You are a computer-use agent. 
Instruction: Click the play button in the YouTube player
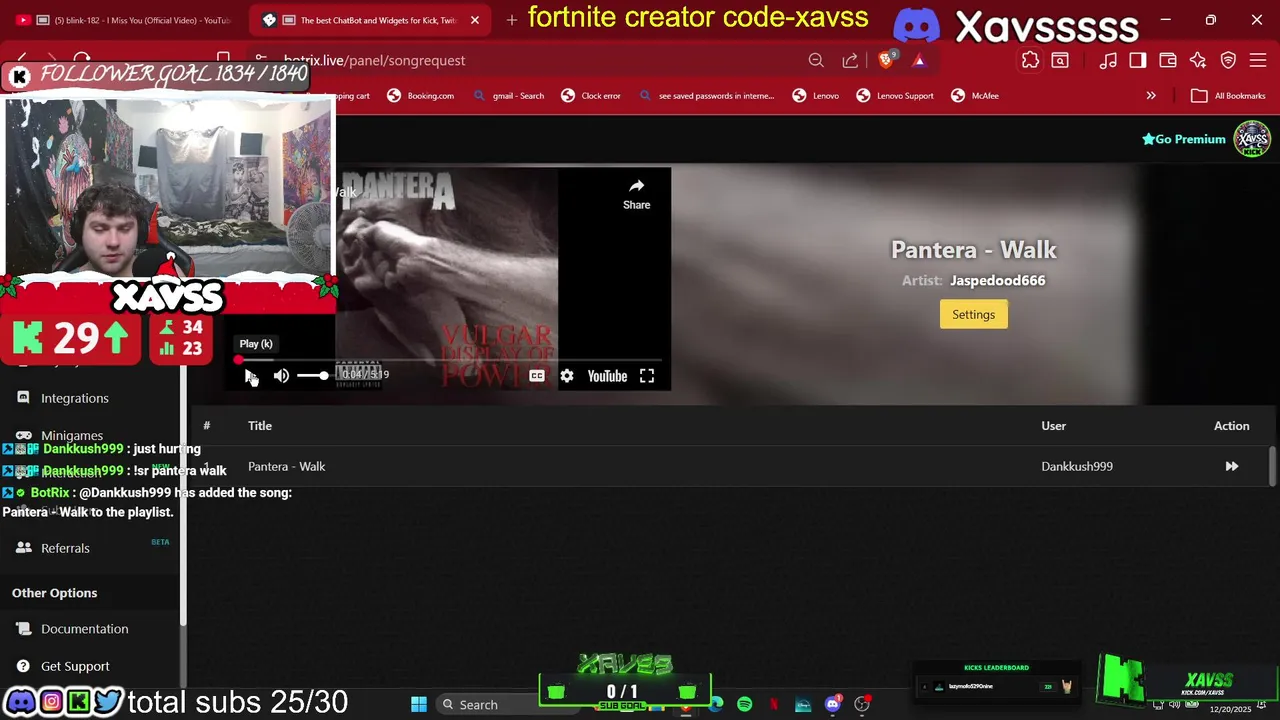pyautogui.click(x=250, y=376)
